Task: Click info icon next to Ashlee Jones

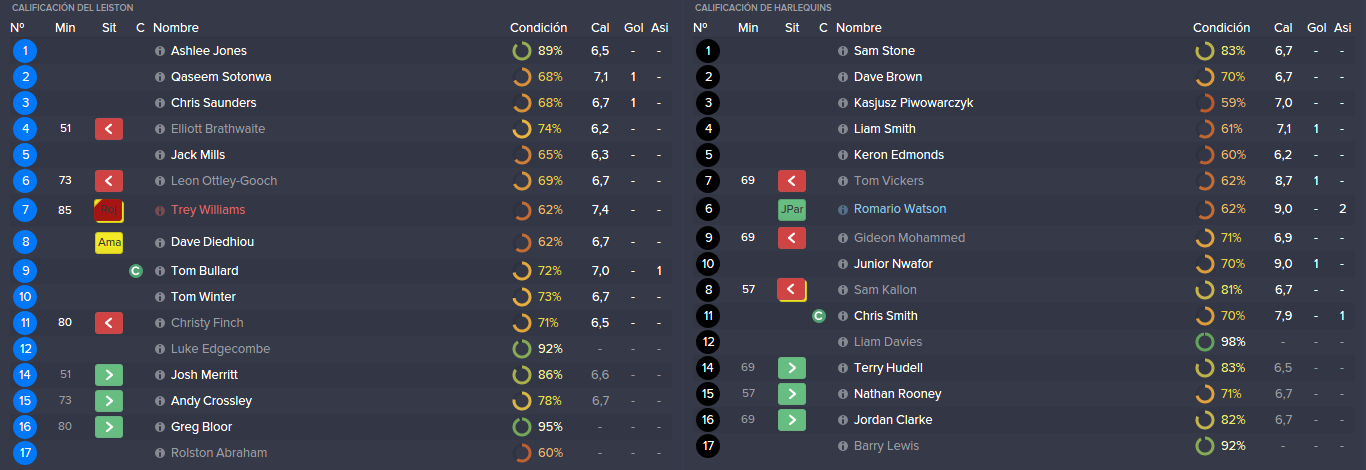Action: click(x=160, y=51)
